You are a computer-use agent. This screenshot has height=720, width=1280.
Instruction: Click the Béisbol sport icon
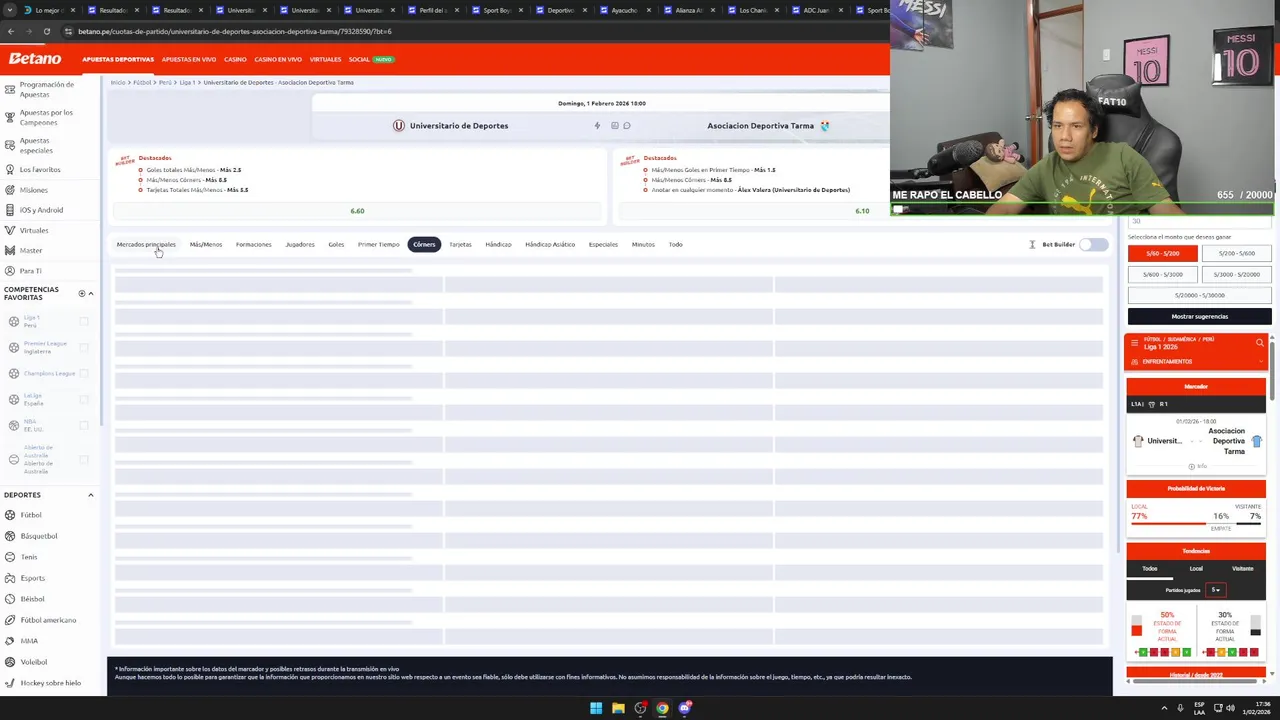click(x=10, y=599)
